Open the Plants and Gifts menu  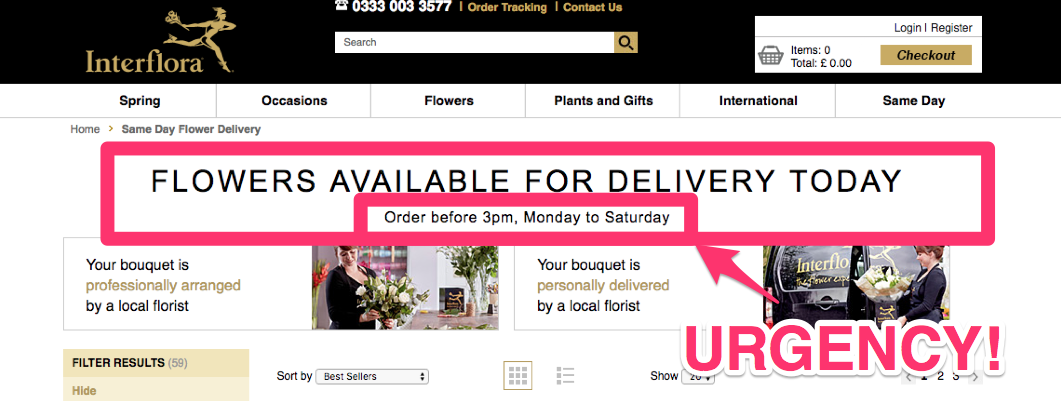point(604,101)
